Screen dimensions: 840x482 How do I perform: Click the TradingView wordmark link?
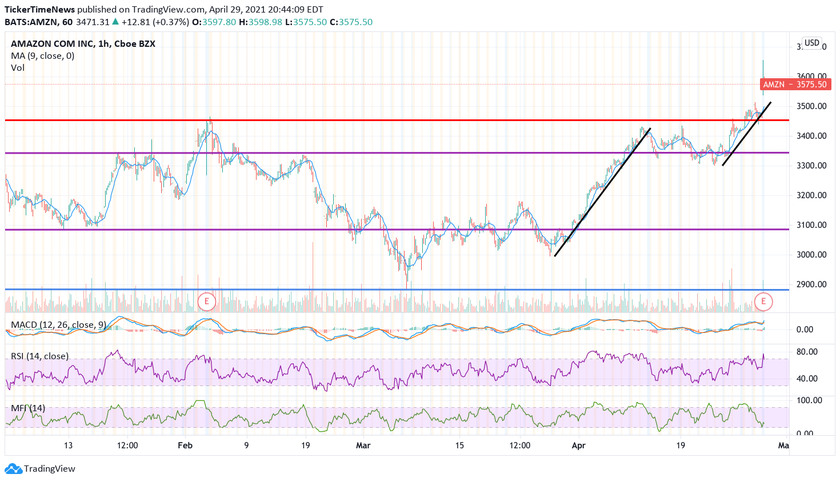(x=49, y=469)
